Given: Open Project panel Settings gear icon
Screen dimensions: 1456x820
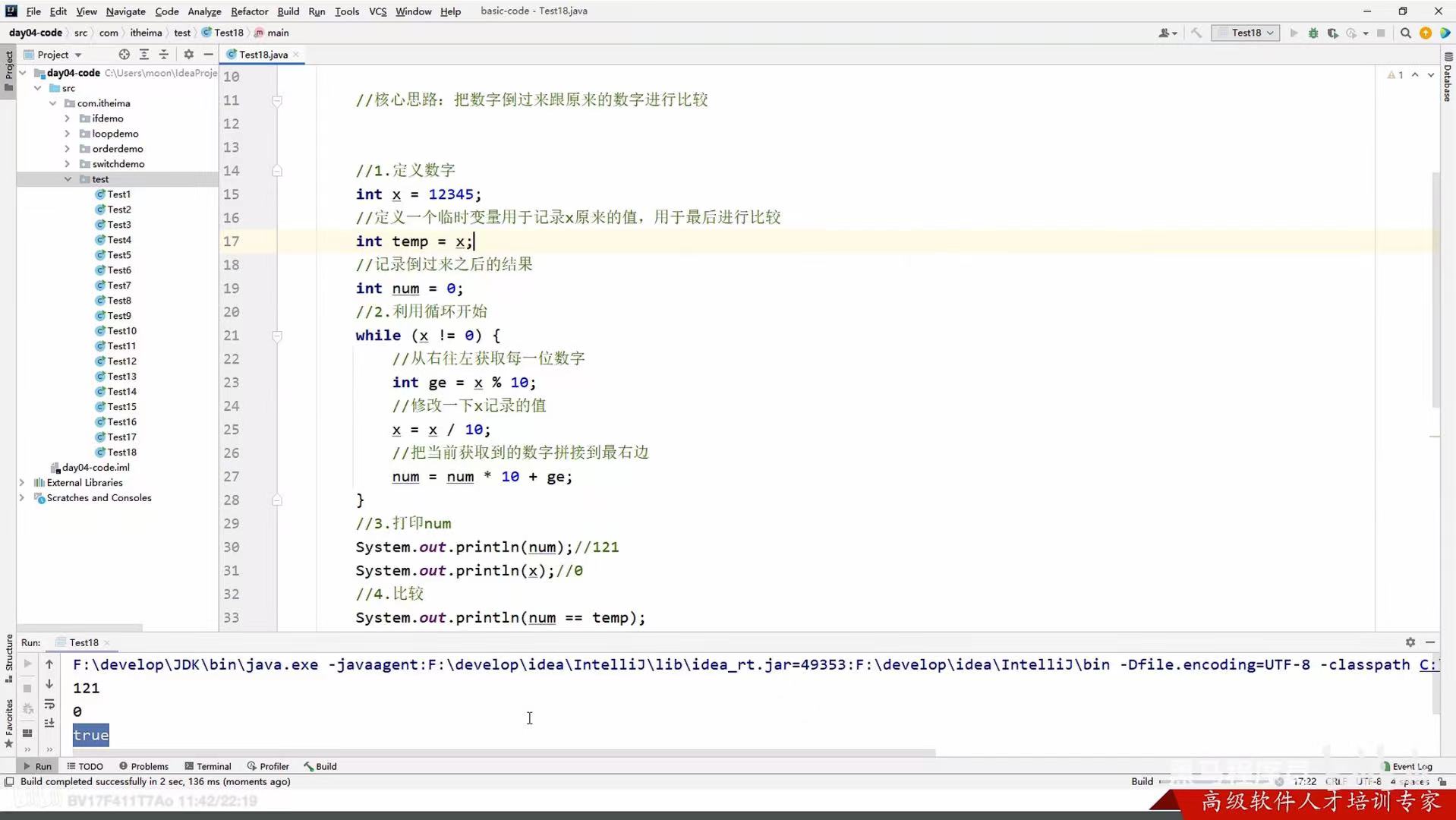Looking at the screenshot, I should 188,54.
